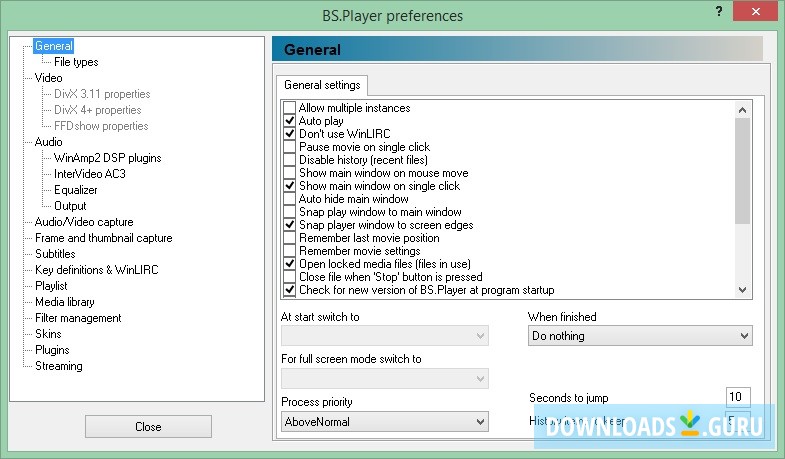Image resolution: width=785 pixels, height=459 pixels.
Task: Uncheck Check for new version at startup
Action: pos(289,290)
